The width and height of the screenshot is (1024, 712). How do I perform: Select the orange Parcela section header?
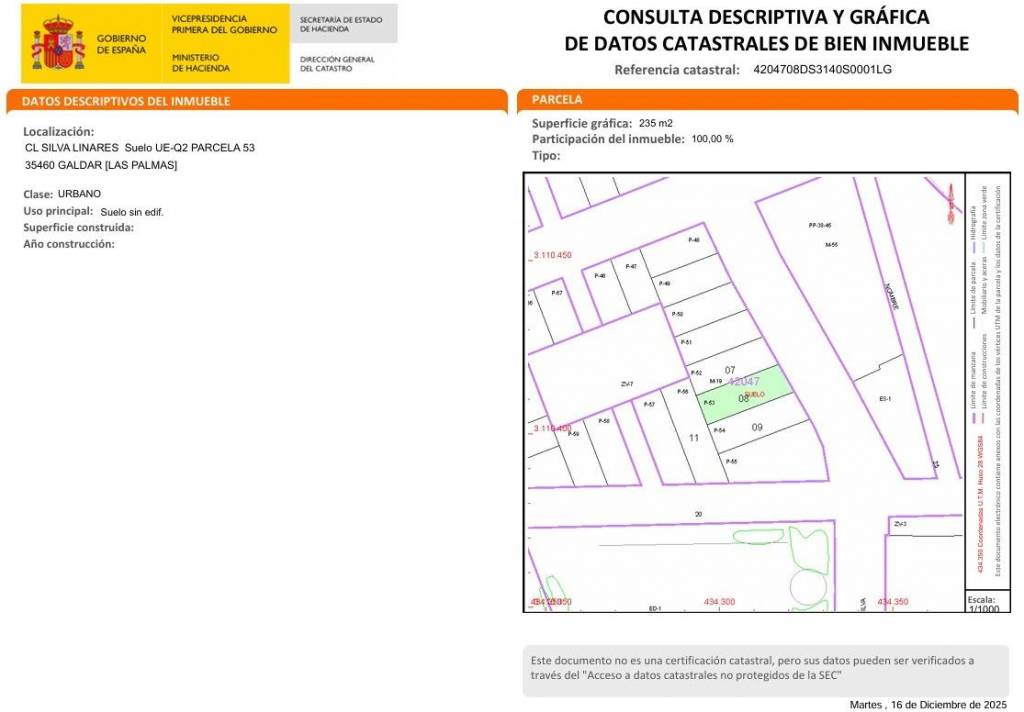557,100
